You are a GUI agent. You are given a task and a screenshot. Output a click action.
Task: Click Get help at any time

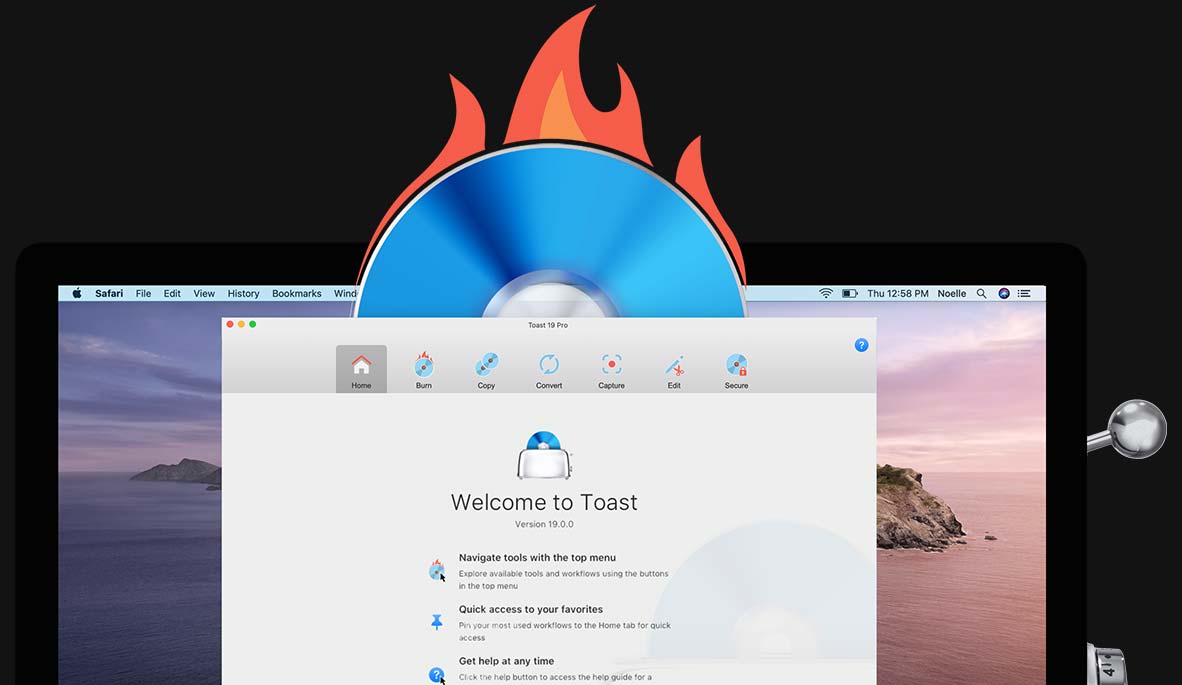tap(506, 661)
